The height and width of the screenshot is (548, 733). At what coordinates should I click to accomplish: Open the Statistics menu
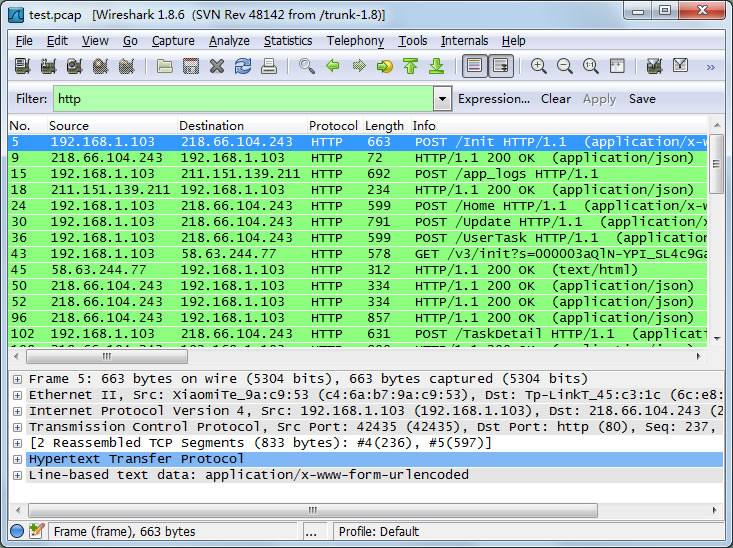point(288,41)
